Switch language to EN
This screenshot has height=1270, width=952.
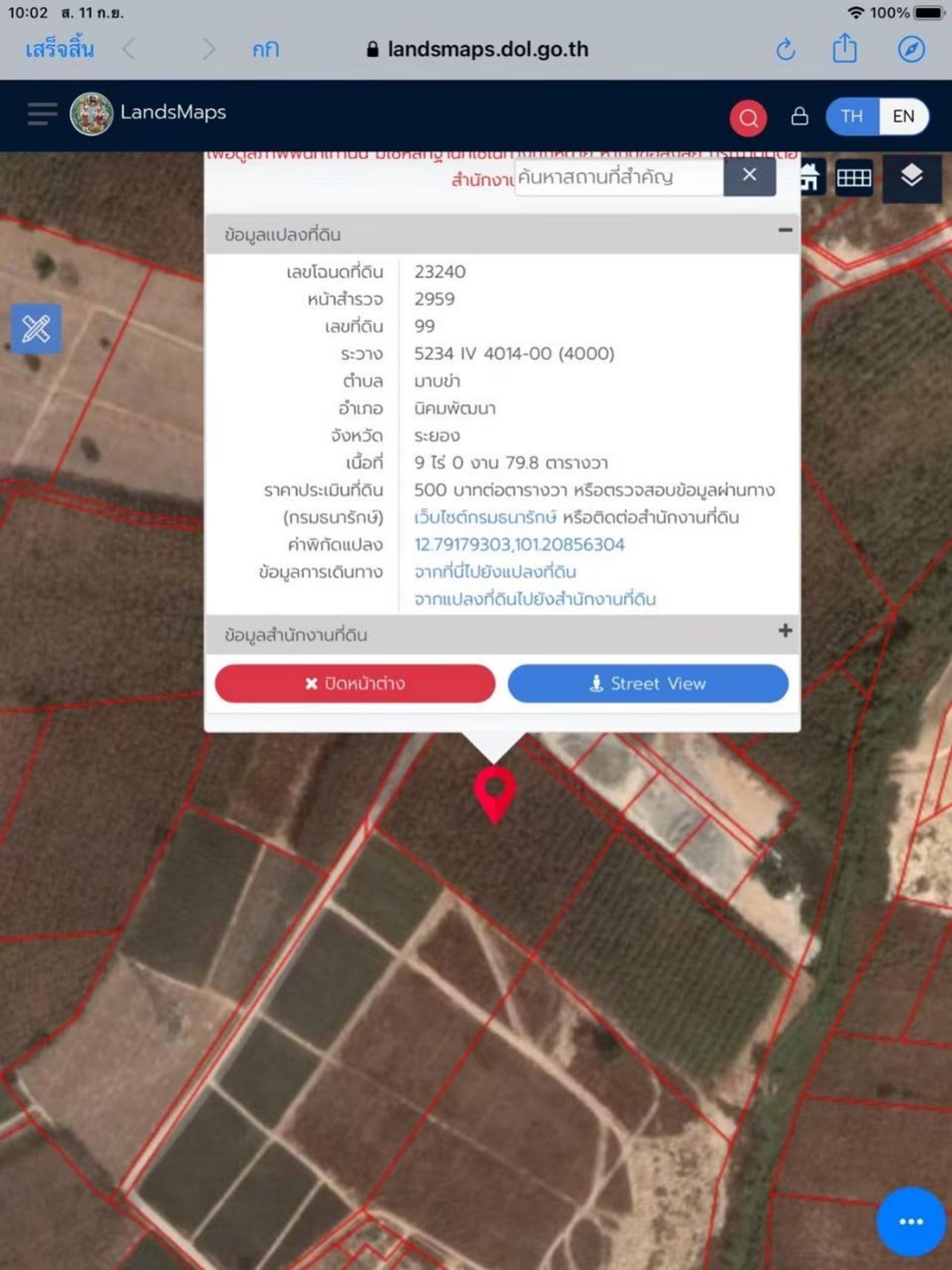[903, 117]
